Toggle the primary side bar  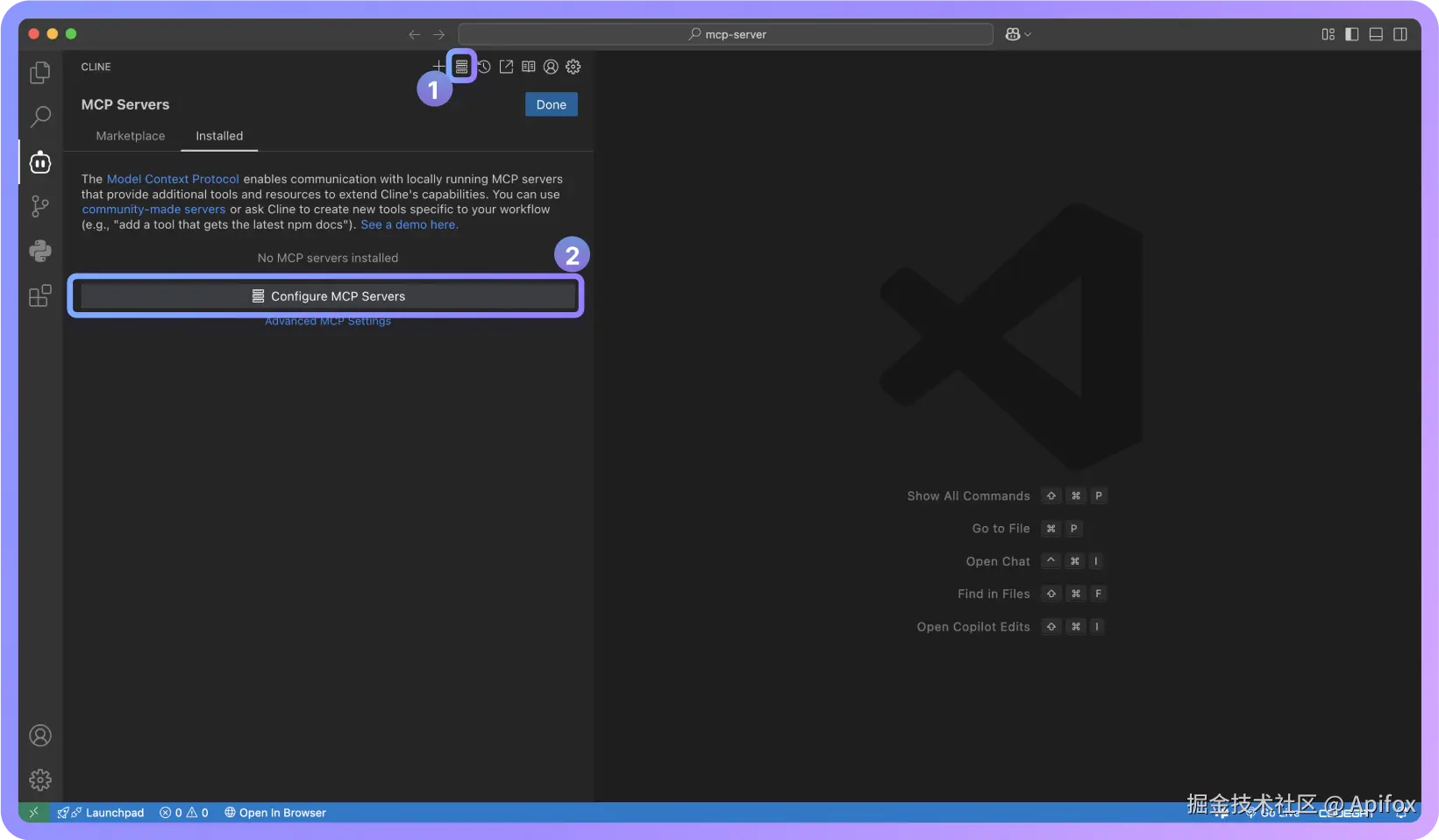coord(1352,34)
